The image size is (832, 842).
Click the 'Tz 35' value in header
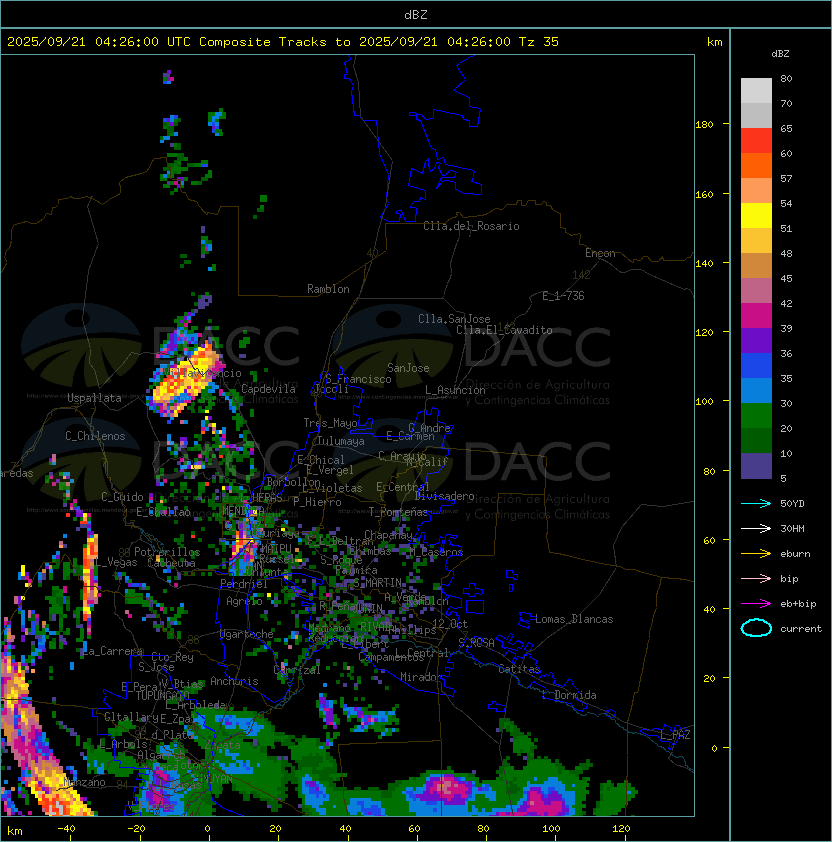(539, 42)
